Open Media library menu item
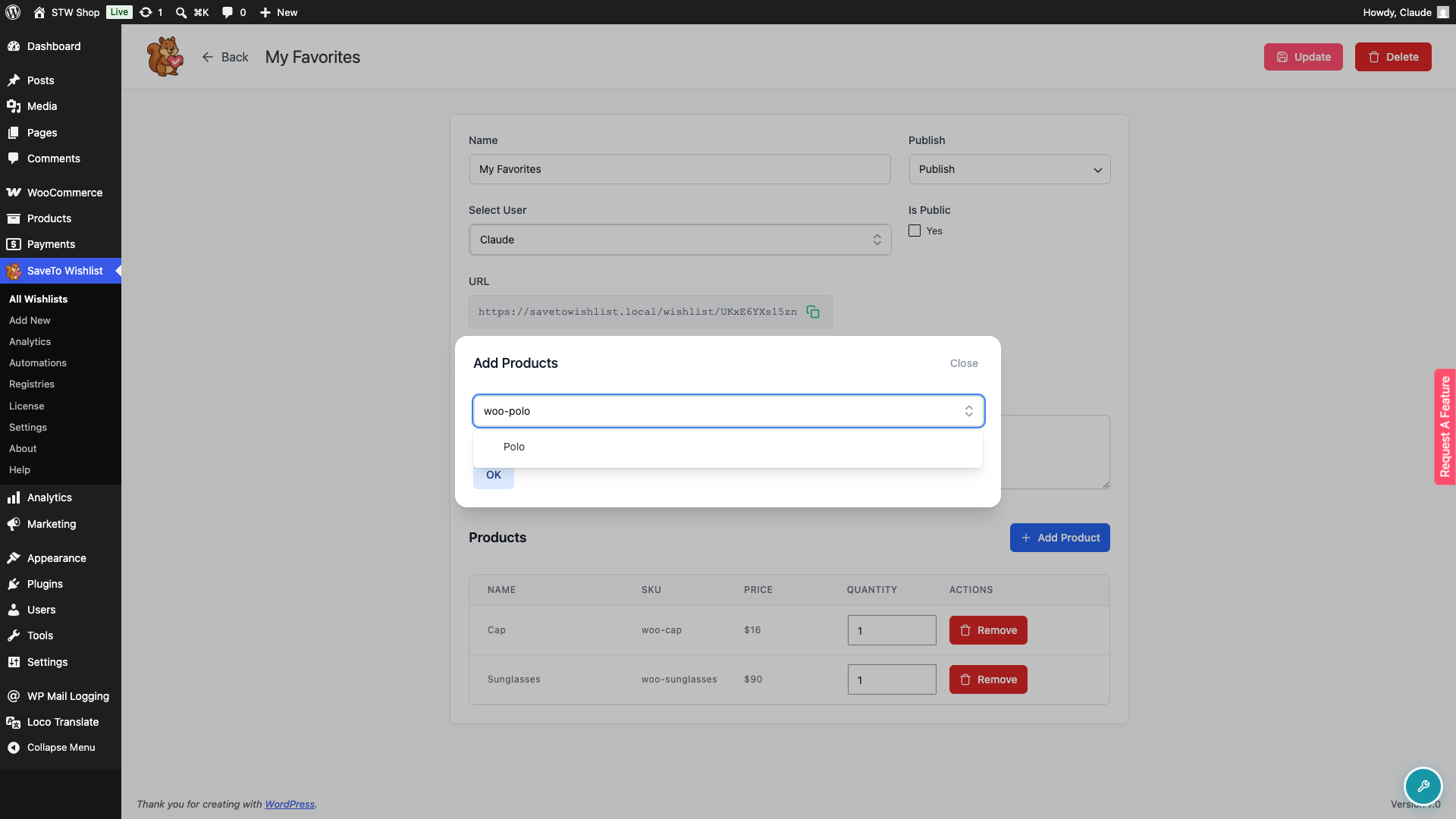The width and height of the screenshot is (1456, 819). click(x=61, y=106)
